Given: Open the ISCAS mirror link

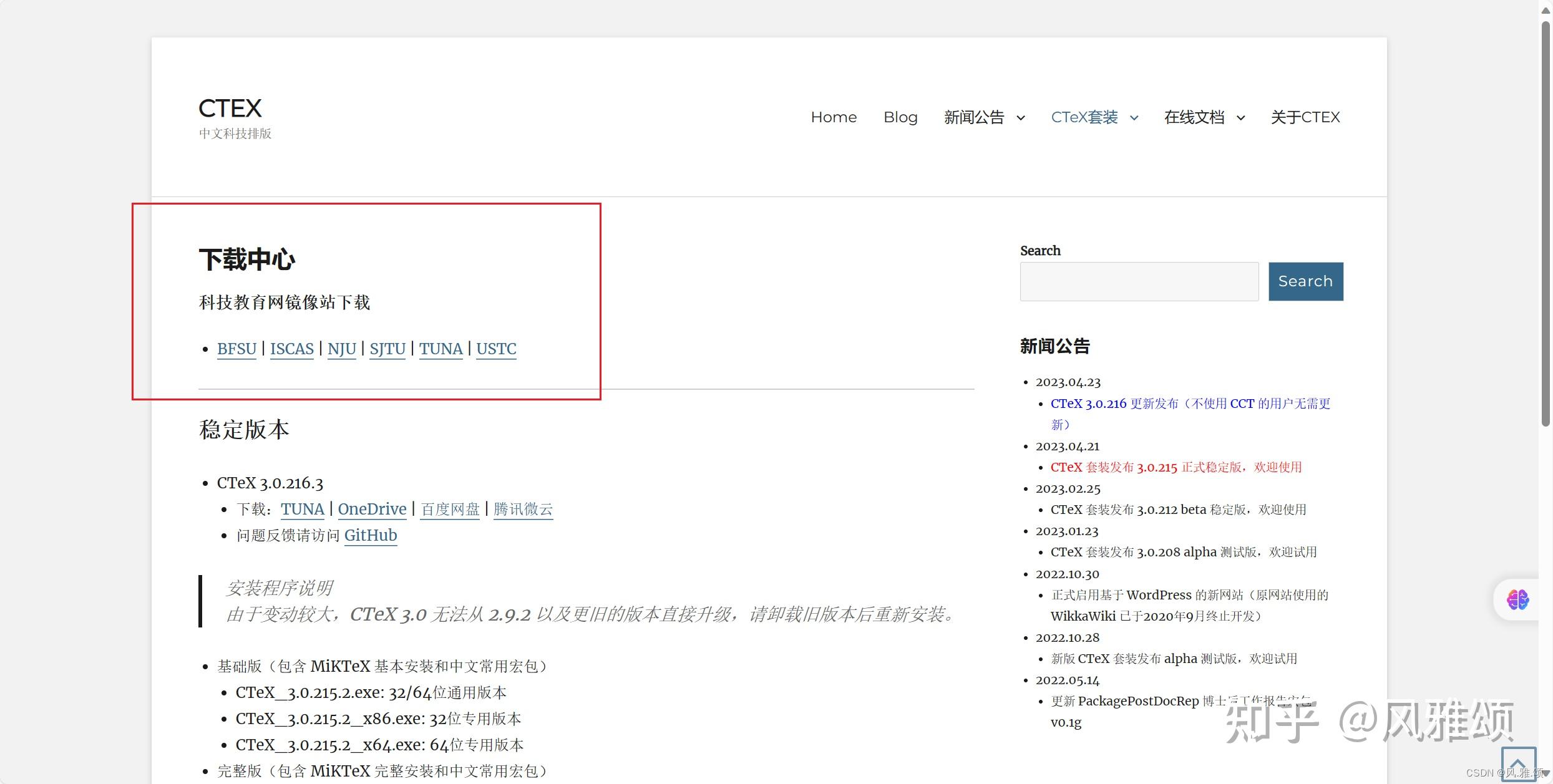Looking at the screenshot, I should pos(291,349).
